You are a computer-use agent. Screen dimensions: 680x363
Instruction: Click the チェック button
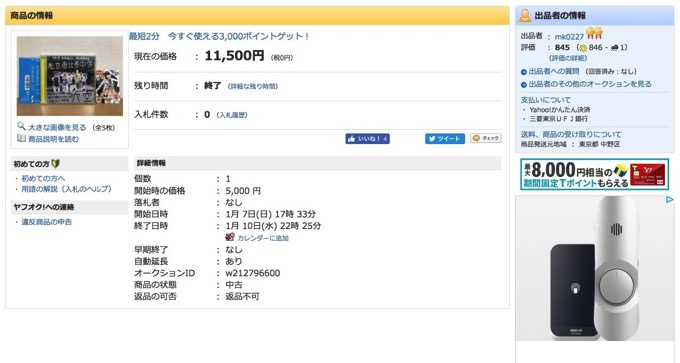pyautogui.click(x=486, y=138)
